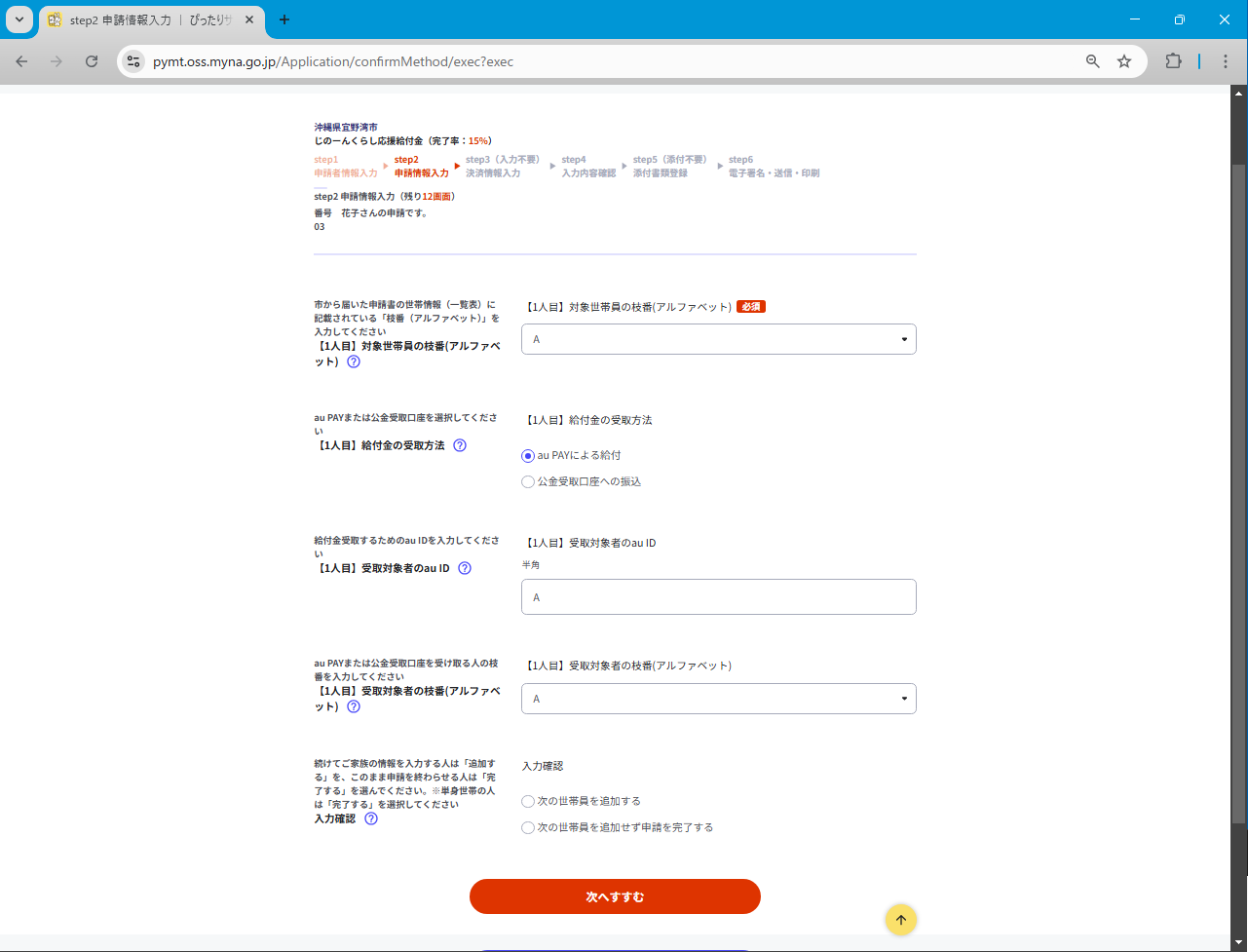Open help icon next to 給付金の受取方法

pyautogui.click(x=460, y=445)
